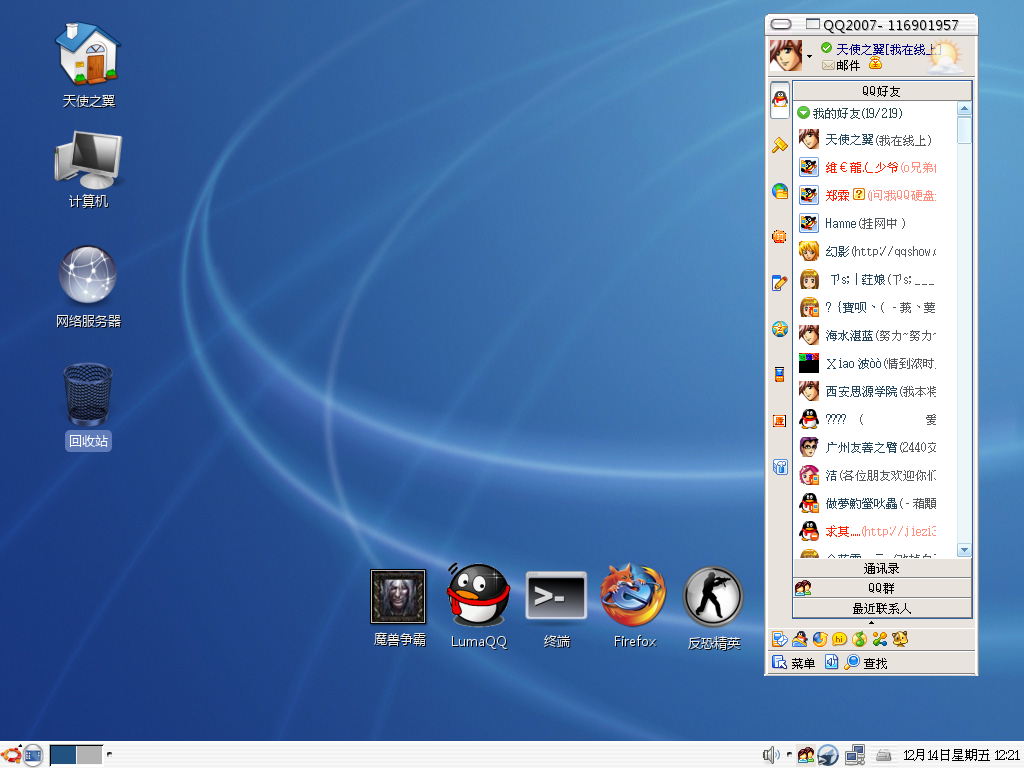Viewport: 1024px width, 768px height.
Task: Open the green music note toolbar icon
Action: pos(859,639)
